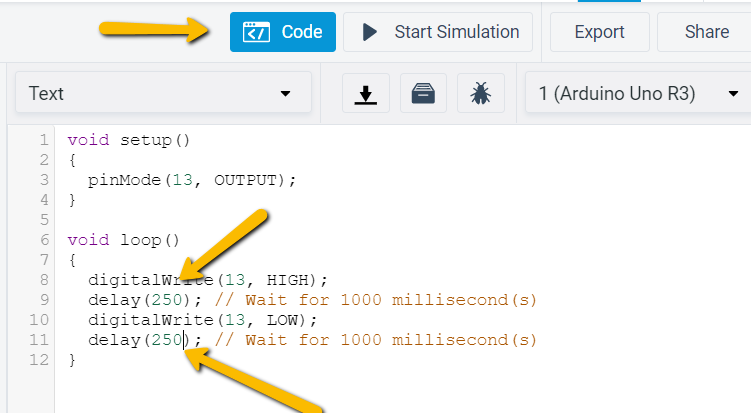Click the Share button
The width and height of the screenshot is (751, 413).
pyautogui.click(x=706, y=32)
